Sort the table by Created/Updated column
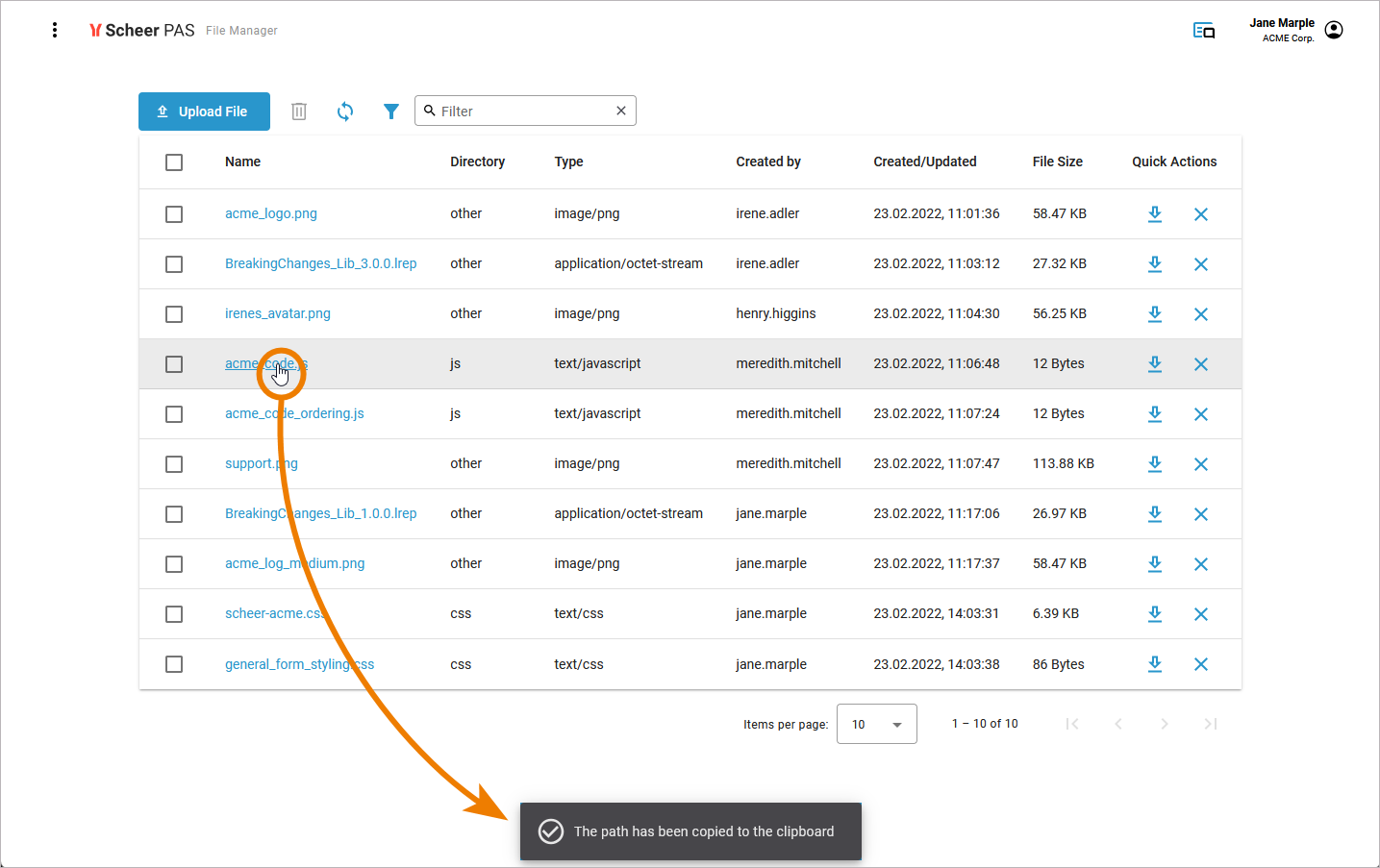Image resolution: width=1380 pixels, height=868 pixels. coord(924,161)
